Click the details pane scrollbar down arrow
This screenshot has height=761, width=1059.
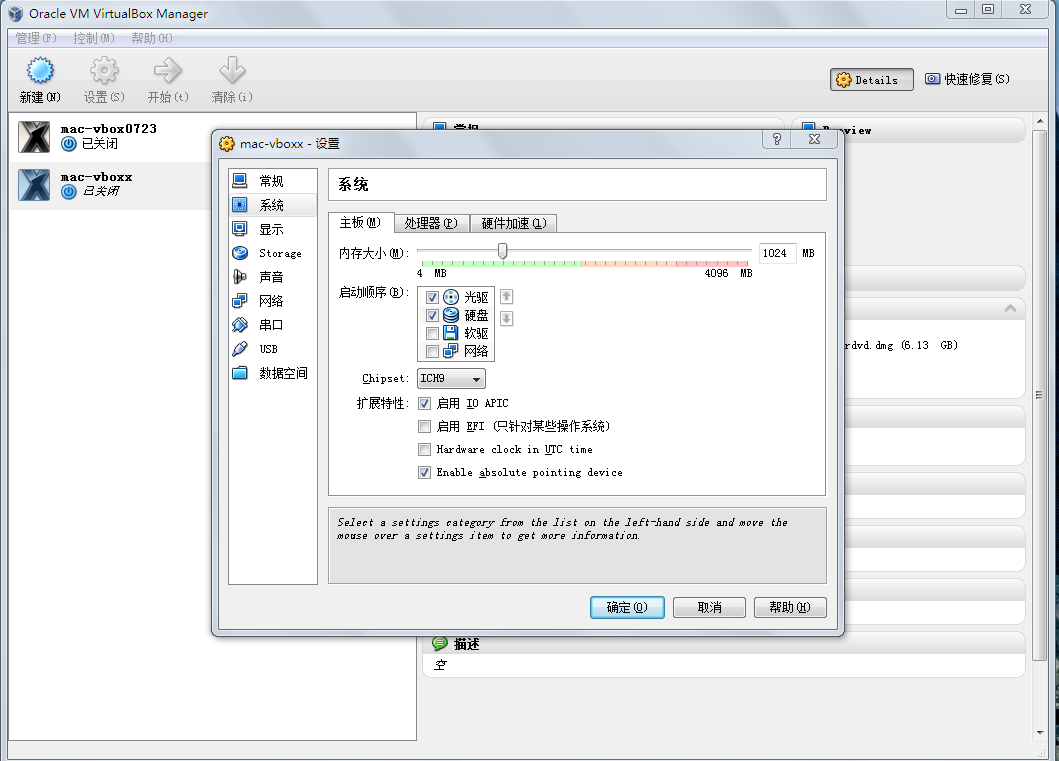1039,733
